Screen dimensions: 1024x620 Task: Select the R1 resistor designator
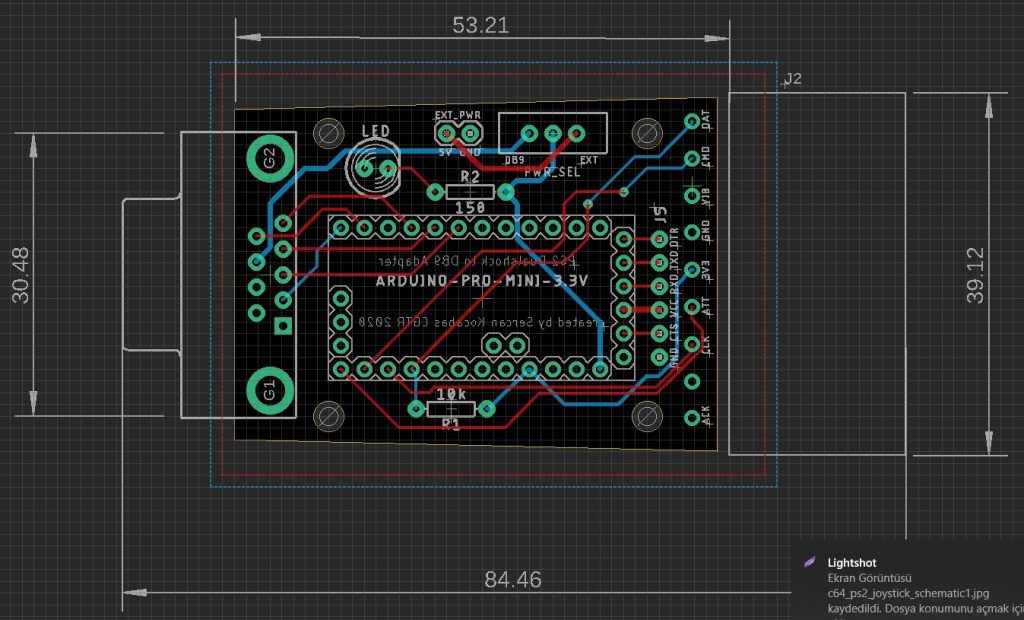point(451,424)
